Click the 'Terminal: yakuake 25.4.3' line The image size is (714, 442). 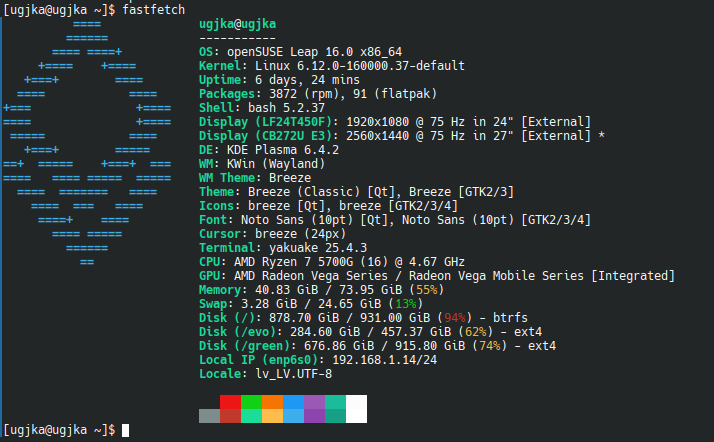coord(283,248)
